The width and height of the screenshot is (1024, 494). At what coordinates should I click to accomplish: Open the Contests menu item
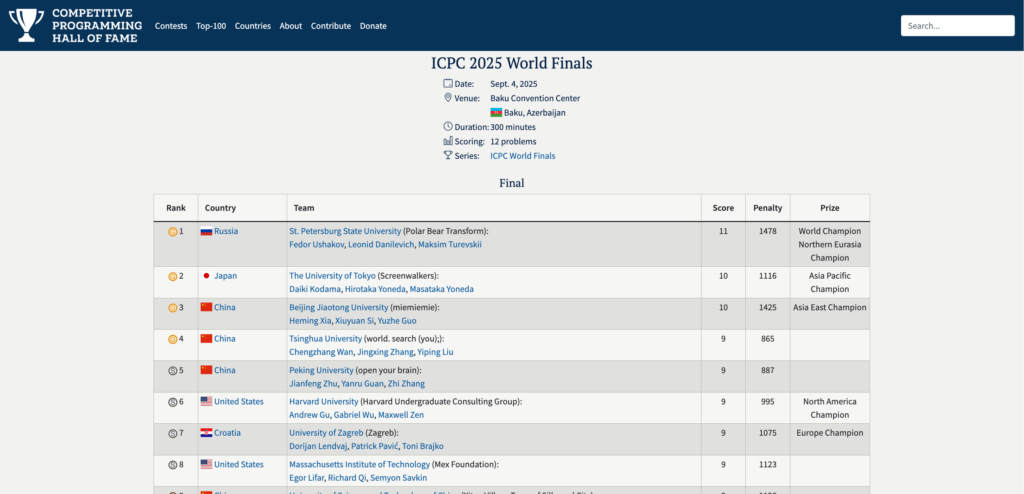(x=171, y=26)
